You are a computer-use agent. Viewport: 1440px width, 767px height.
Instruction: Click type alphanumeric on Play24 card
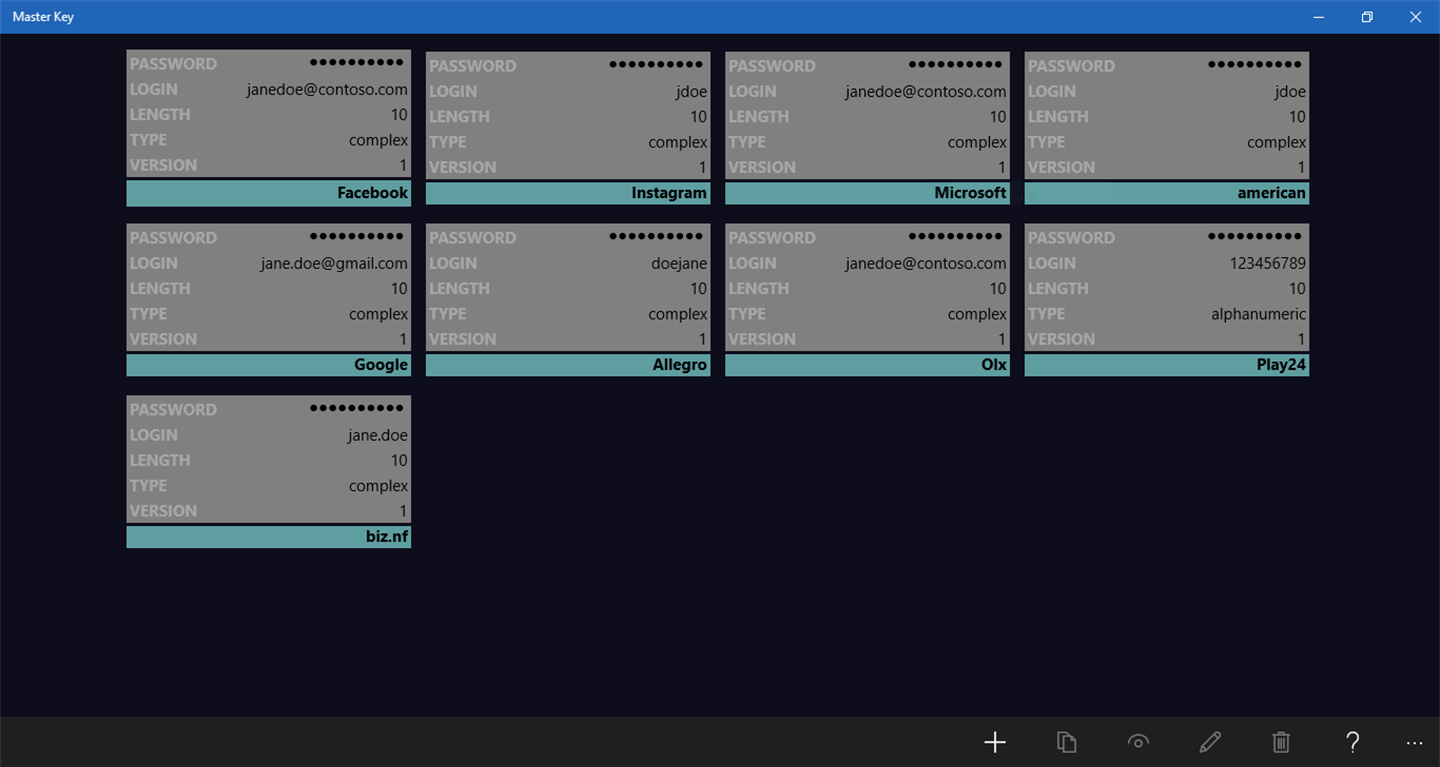[1258, 314]
